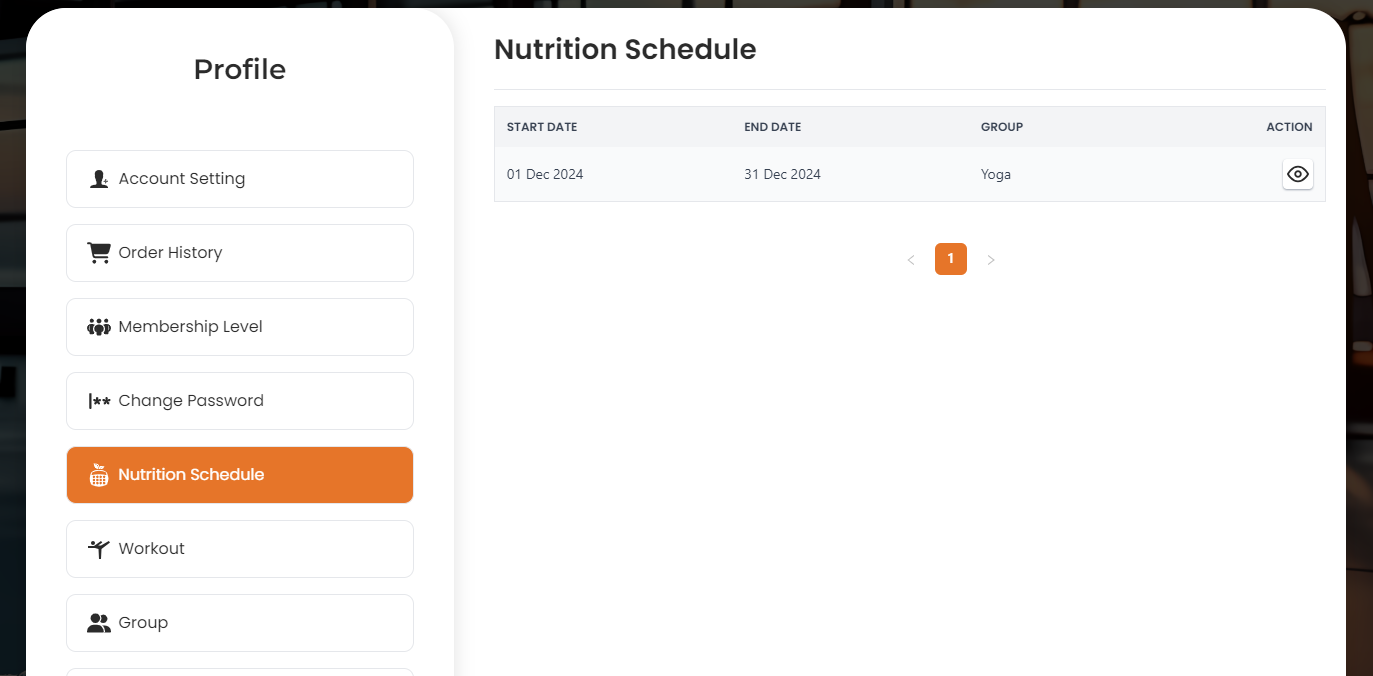Click the Yoga group cell in the row

995,174
